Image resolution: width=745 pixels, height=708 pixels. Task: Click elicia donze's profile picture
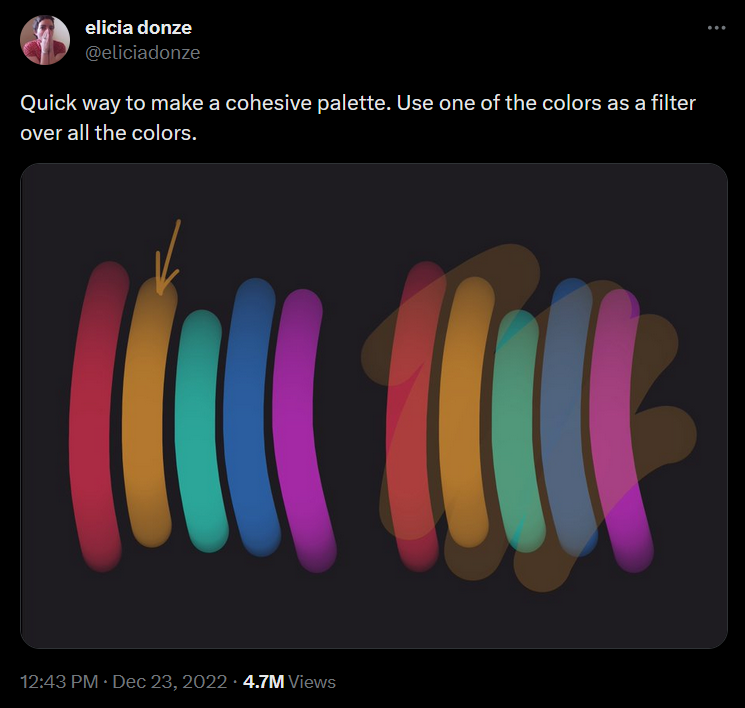[45, 40]
